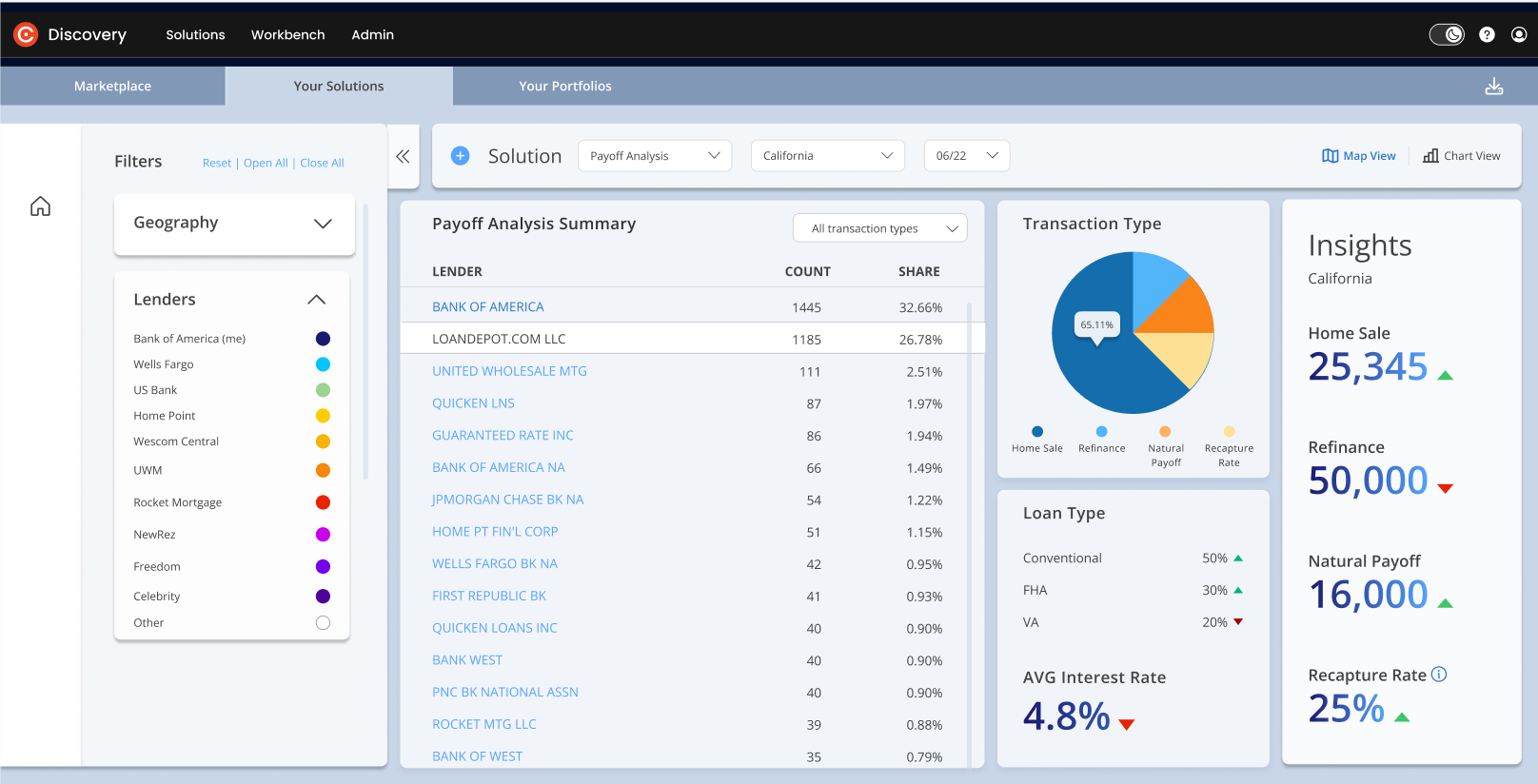Screen dimensions: 1538x784
Task: Click Refinance legend dot
Action: 1101,431
